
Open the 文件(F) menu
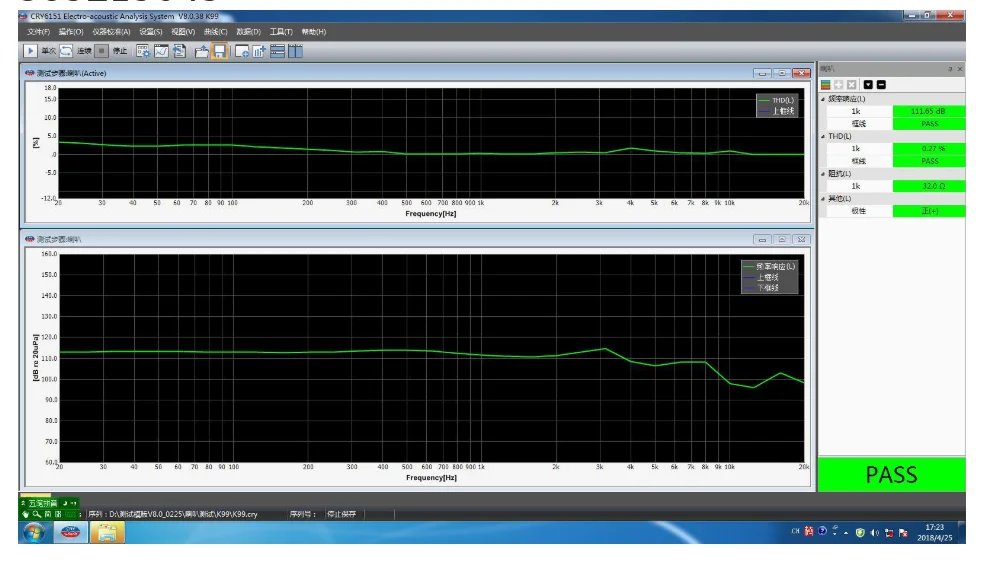pyautogui.click(x=38, y=32)
